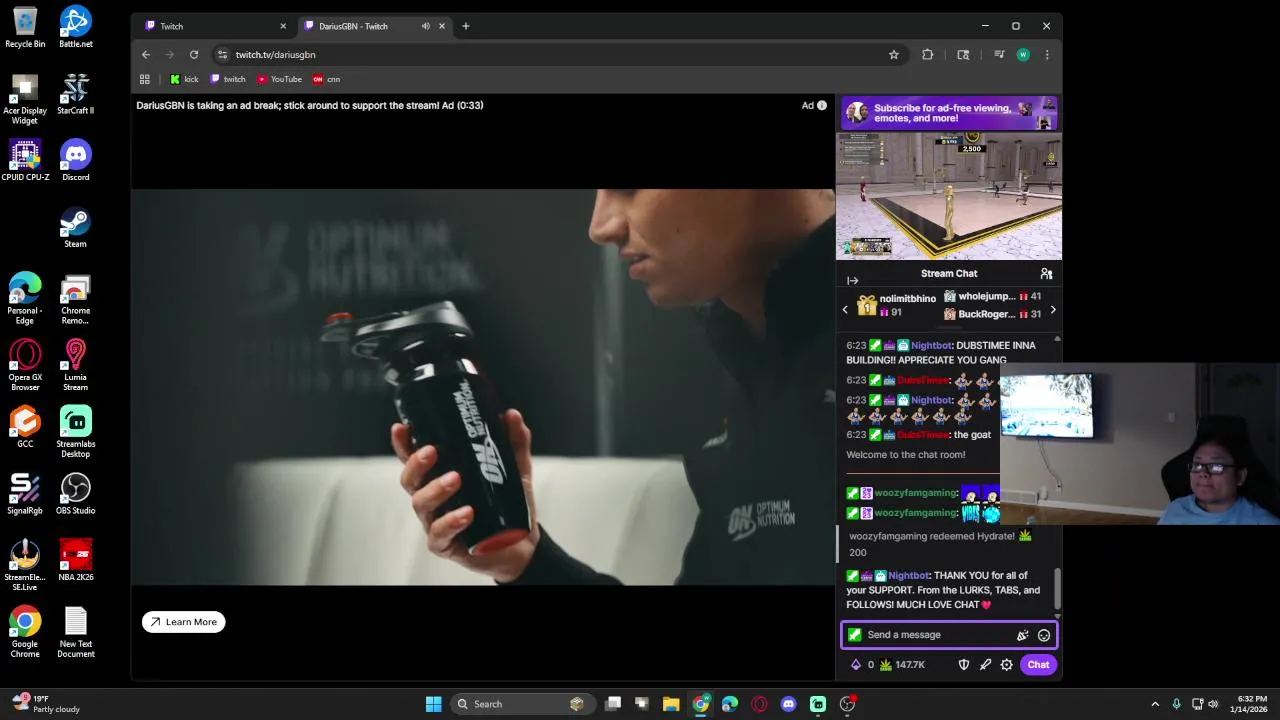
Task: Open nolimitbhino top gifter entry
Action: click(896, 305)
